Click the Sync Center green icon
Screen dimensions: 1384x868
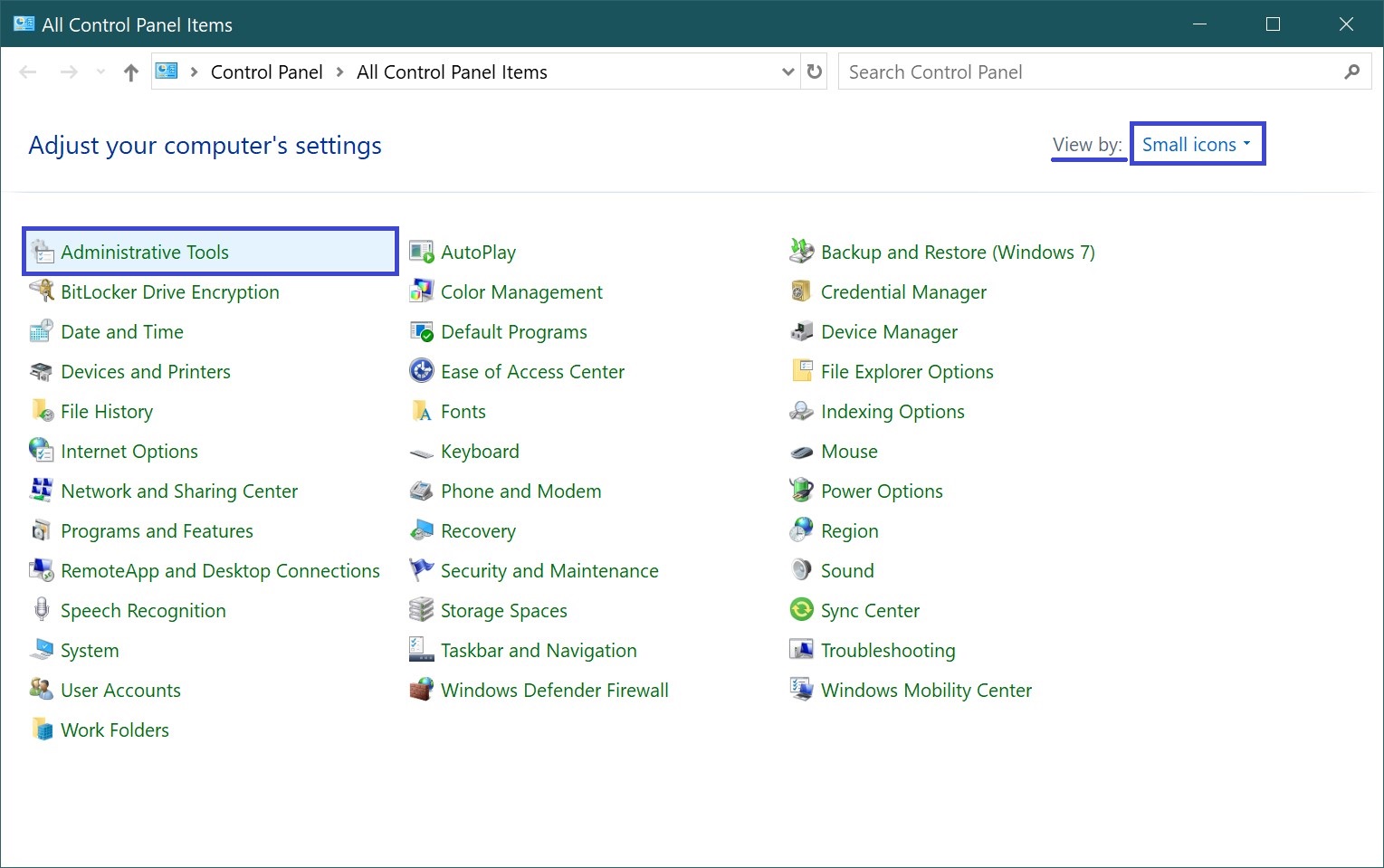click(x=802, y=610)
